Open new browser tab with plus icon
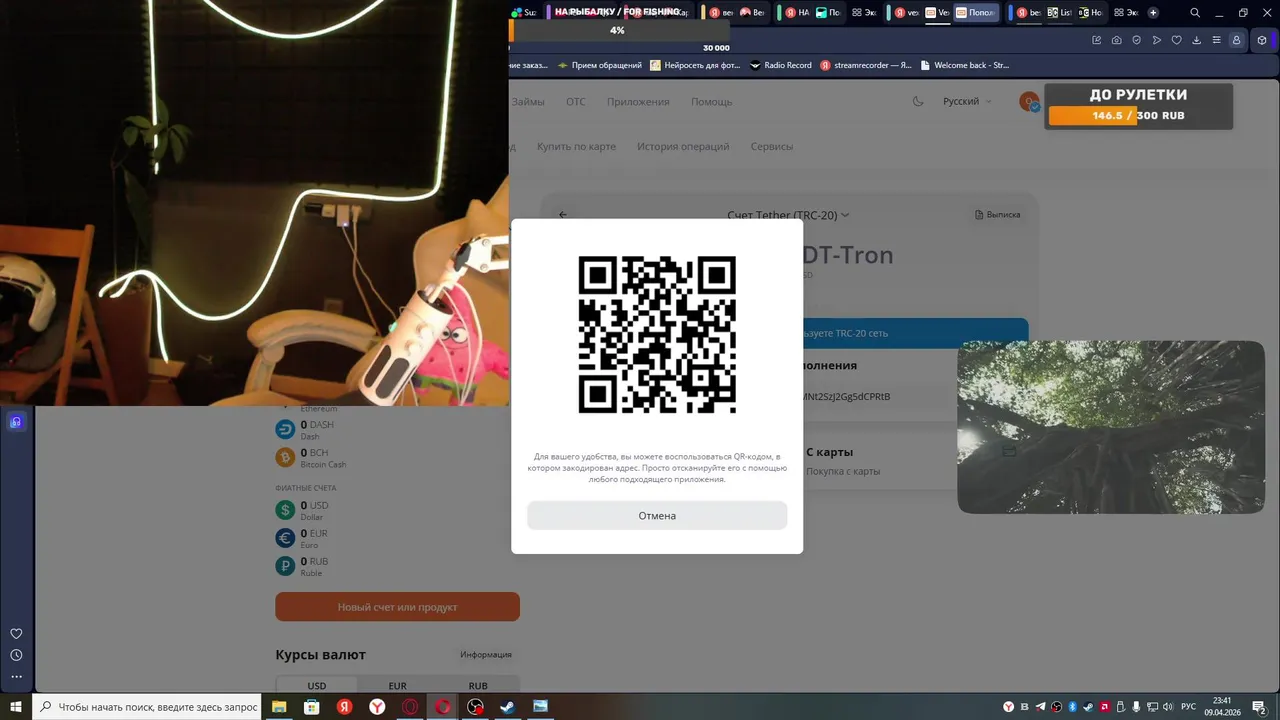 pyautogui.click(x=1153, y=13)
